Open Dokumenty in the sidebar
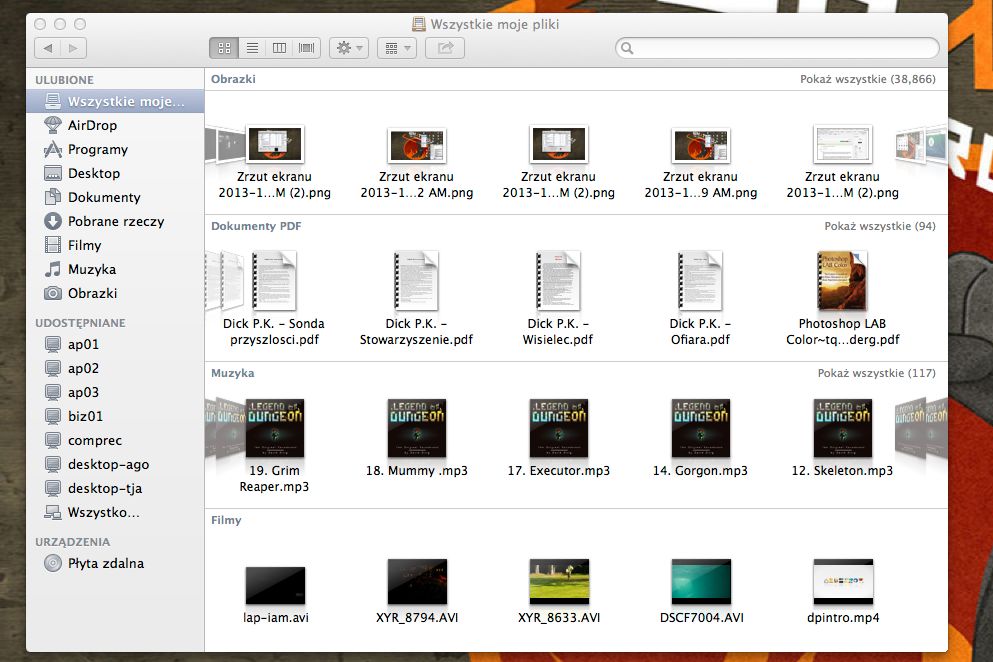The image size is (993, 662). pyautogui.click(x=115, y=198)
